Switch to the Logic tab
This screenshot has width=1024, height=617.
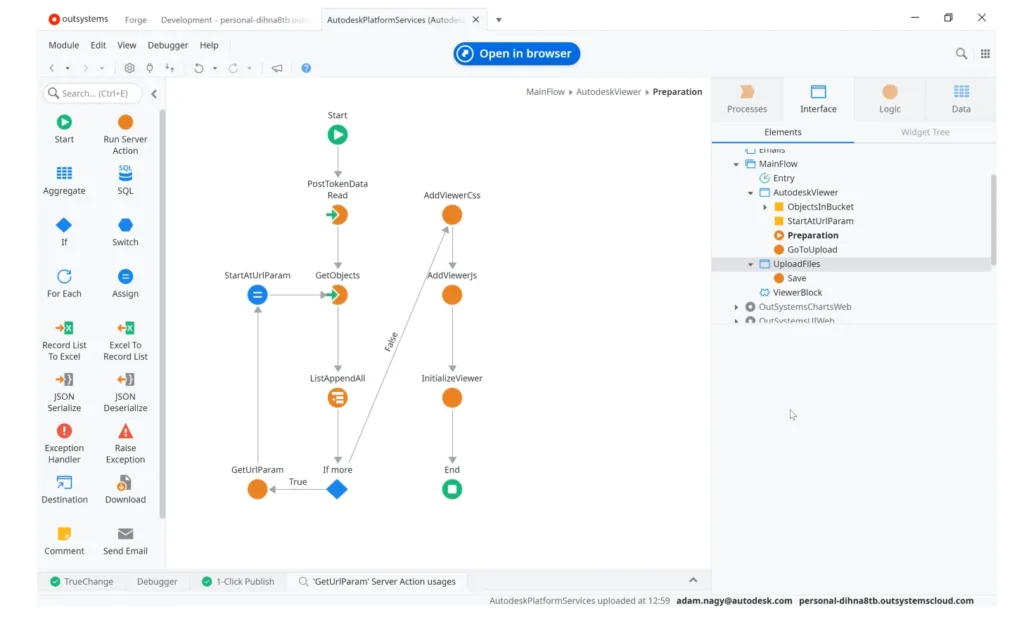point(889,97)
